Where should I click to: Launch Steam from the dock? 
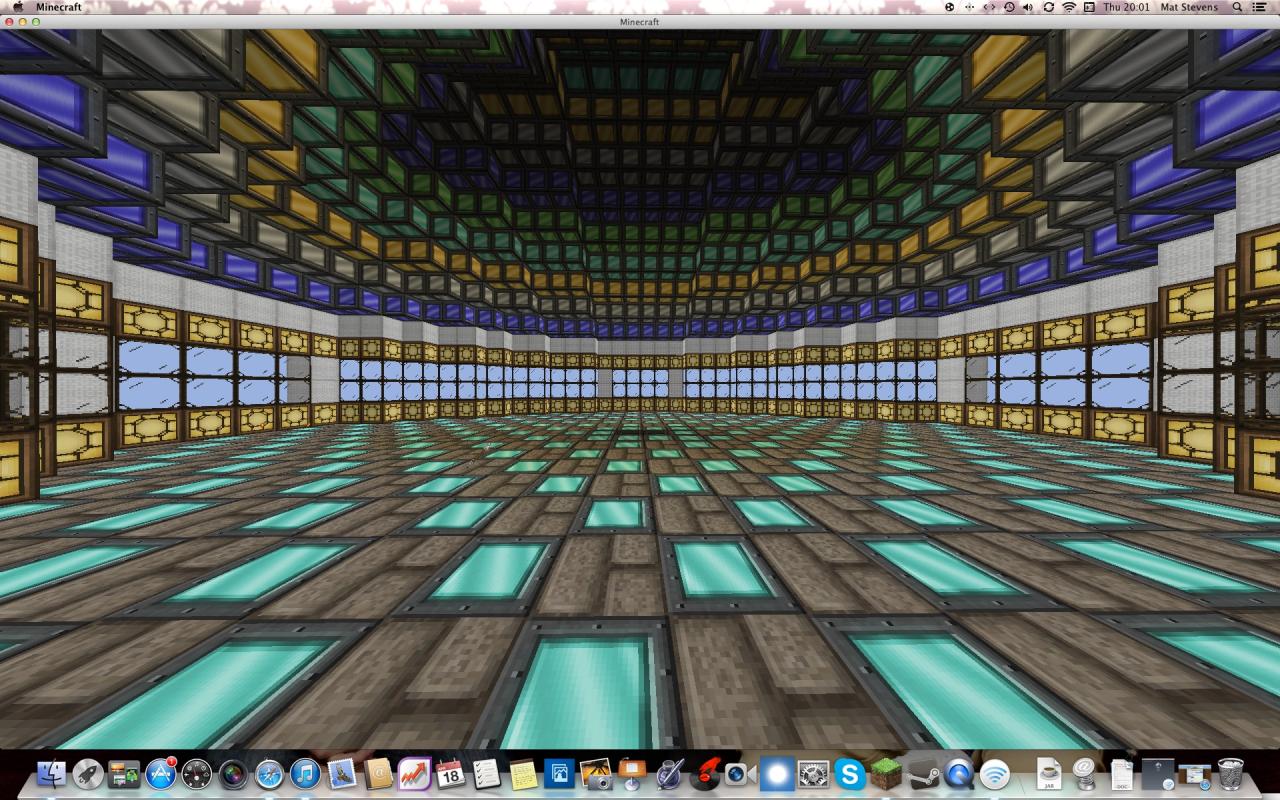(925, 775)
